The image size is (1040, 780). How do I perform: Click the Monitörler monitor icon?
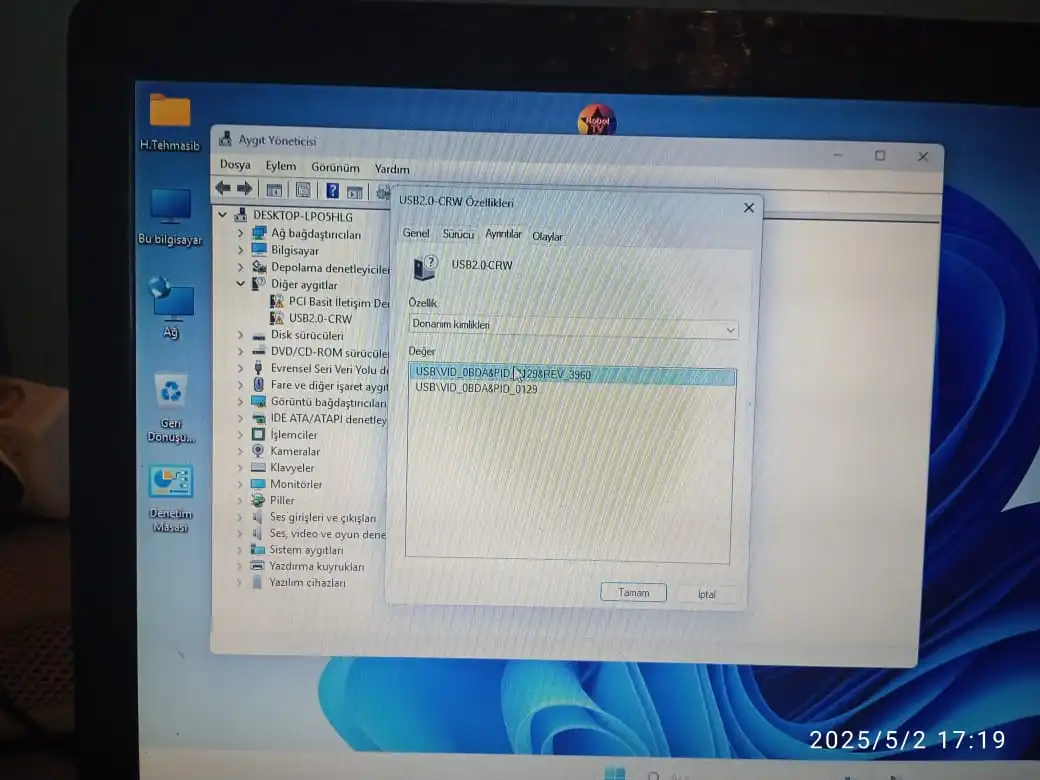(x=258, y=484)
